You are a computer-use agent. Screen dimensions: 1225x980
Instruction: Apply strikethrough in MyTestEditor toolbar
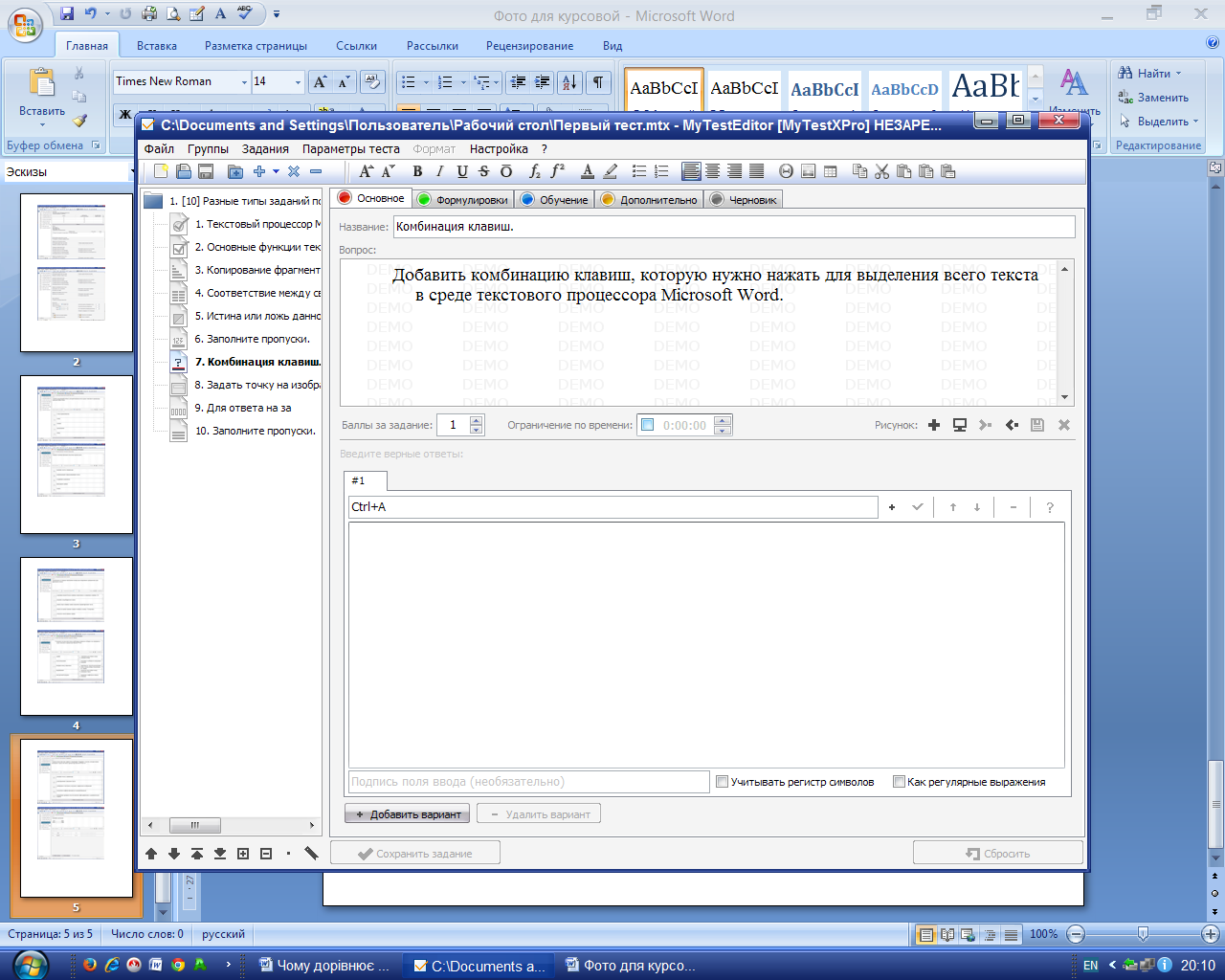point(483,171)
